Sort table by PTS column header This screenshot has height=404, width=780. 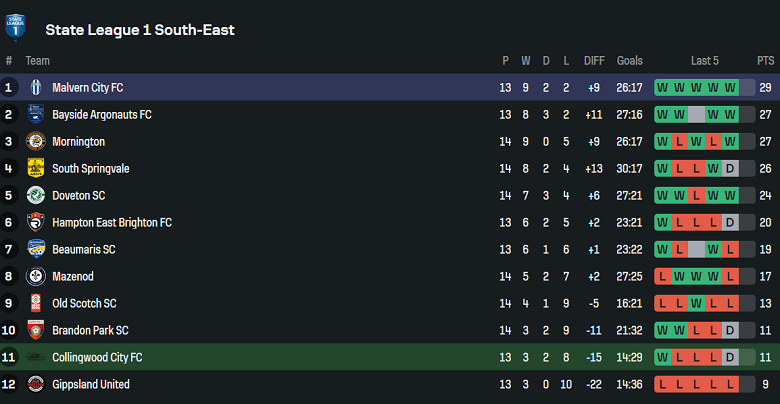point(765,61)
